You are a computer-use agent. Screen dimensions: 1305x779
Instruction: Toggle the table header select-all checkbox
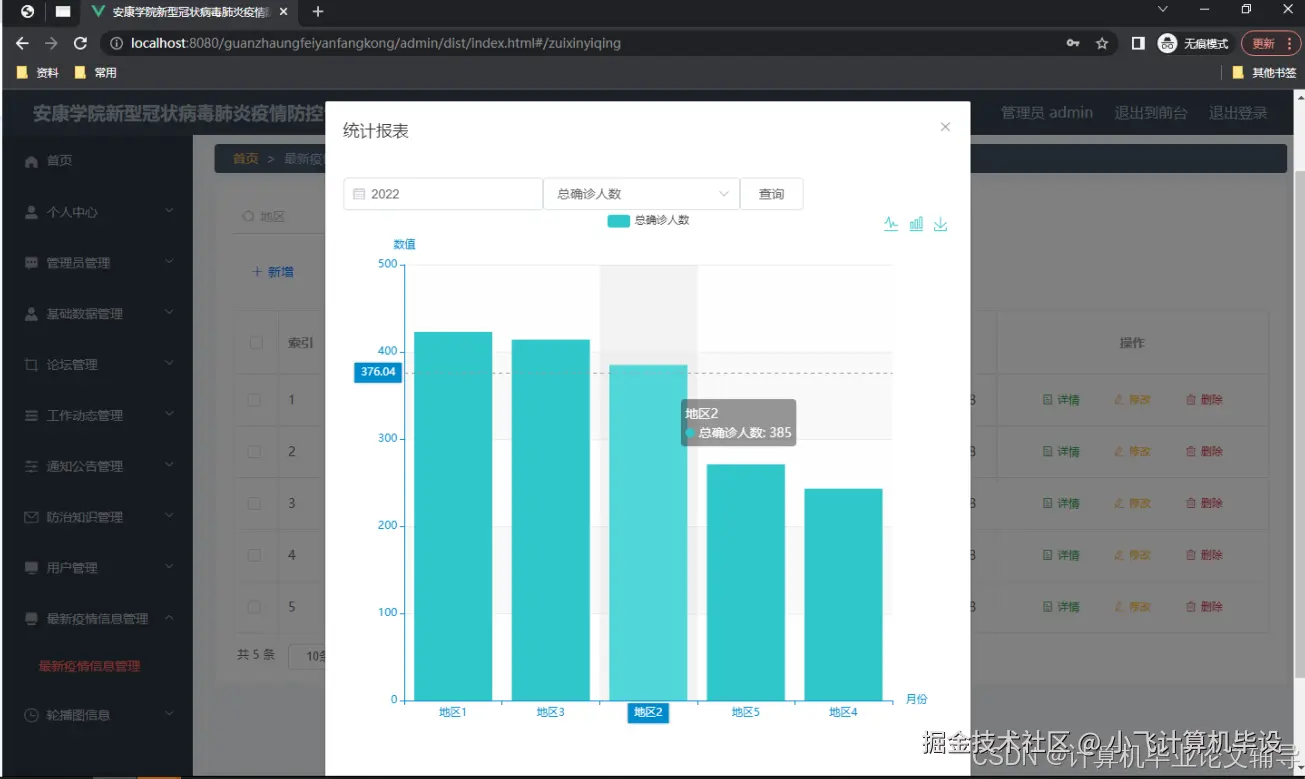255,343
